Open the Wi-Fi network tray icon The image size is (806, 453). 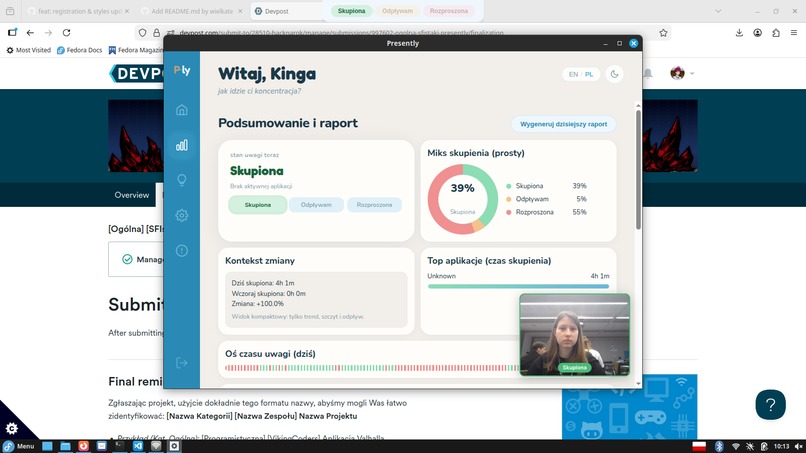click(736, 446)
